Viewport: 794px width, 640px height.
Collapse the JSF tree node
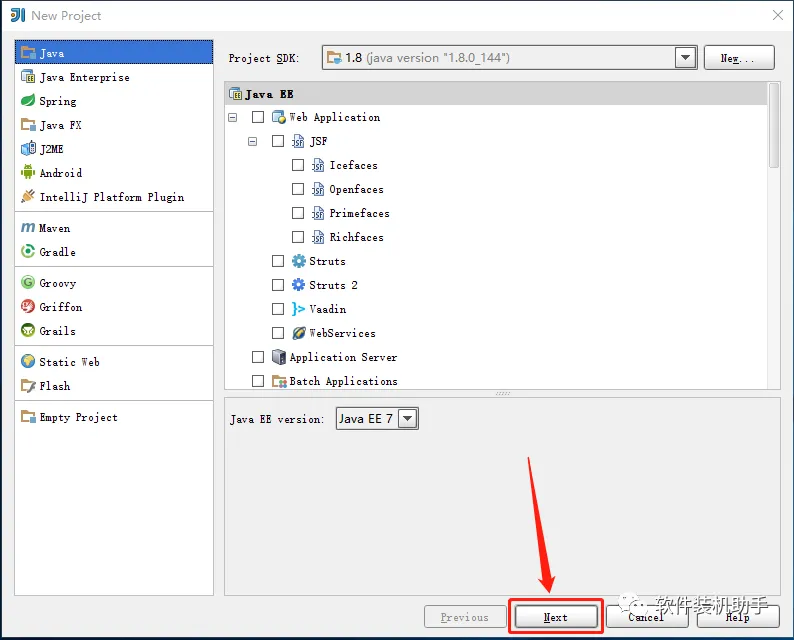tap(253, 141)
